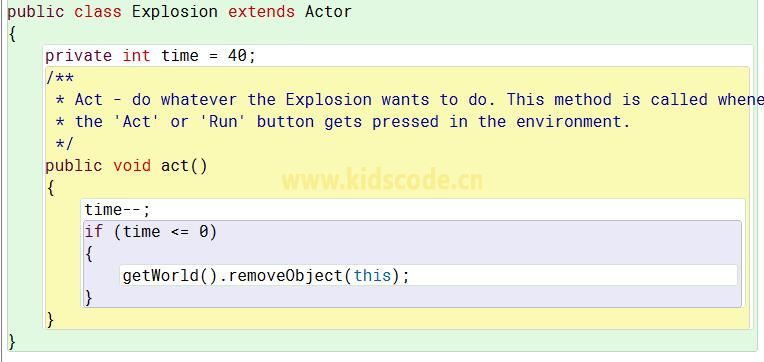Click the word Act in the comment
Viewport: 764px width, 362px height.
pos(89,100)
